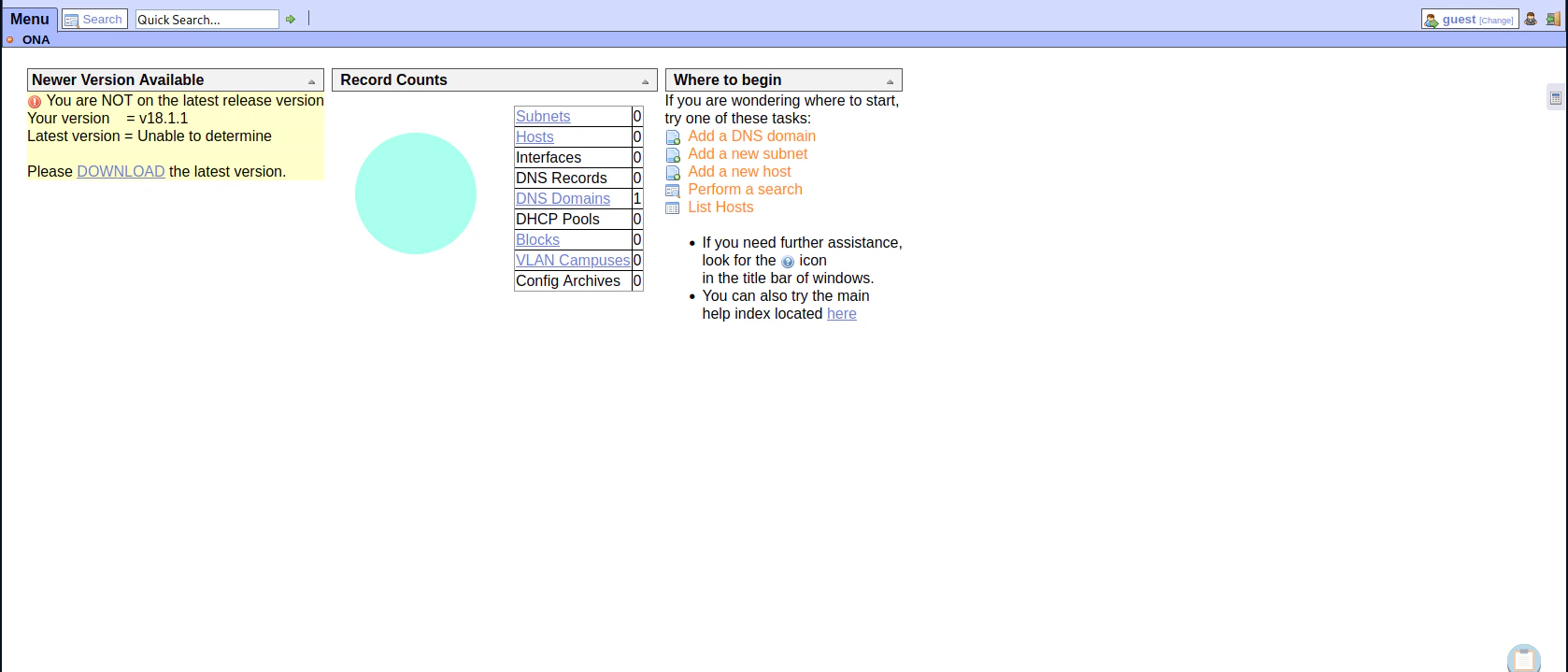Click the Add a new host icon
Image resolution: width=1568 pixels, height=672 pixels.
coord(673,173)
